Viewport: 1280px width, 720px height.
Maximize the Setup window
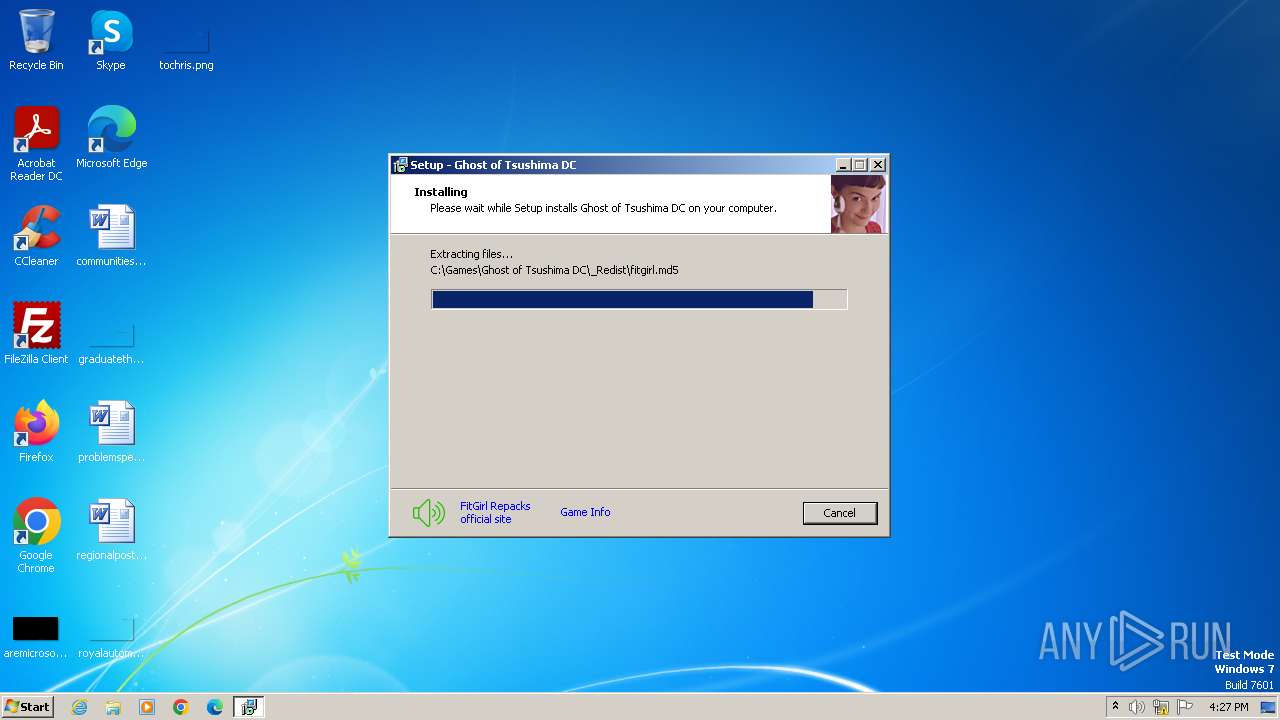(x=860, y=165)
